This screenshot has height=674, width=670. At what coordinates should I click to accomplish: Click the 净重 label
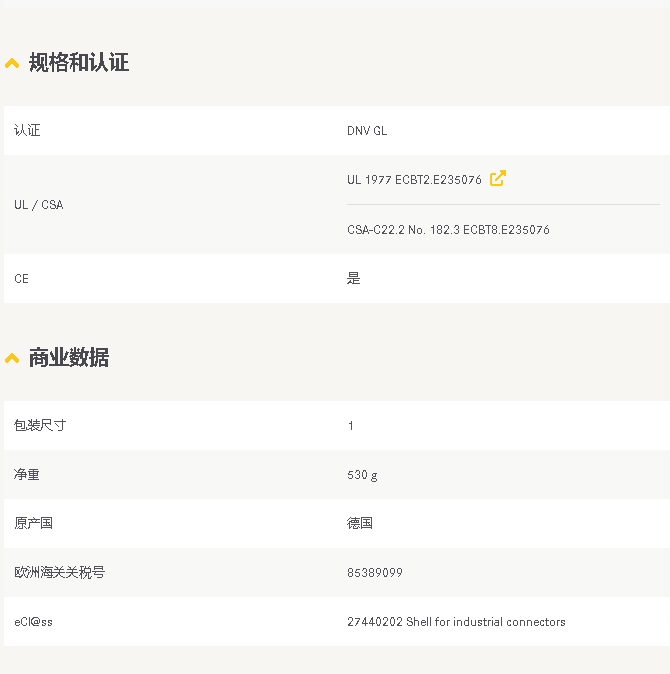pyautogui.click(x=27, y=475)
